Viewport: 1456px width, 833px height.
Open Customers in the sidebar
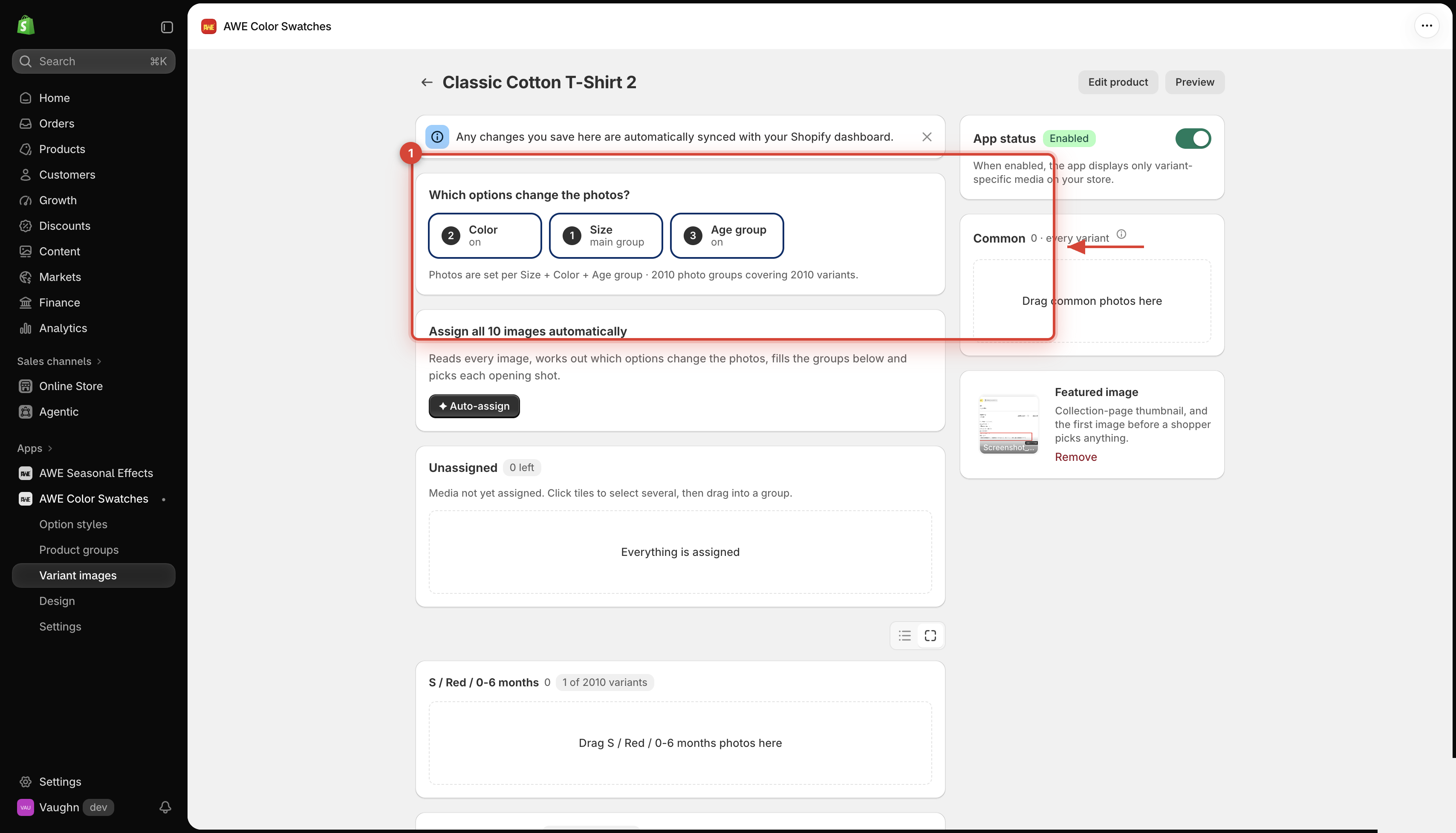point(94,174)
